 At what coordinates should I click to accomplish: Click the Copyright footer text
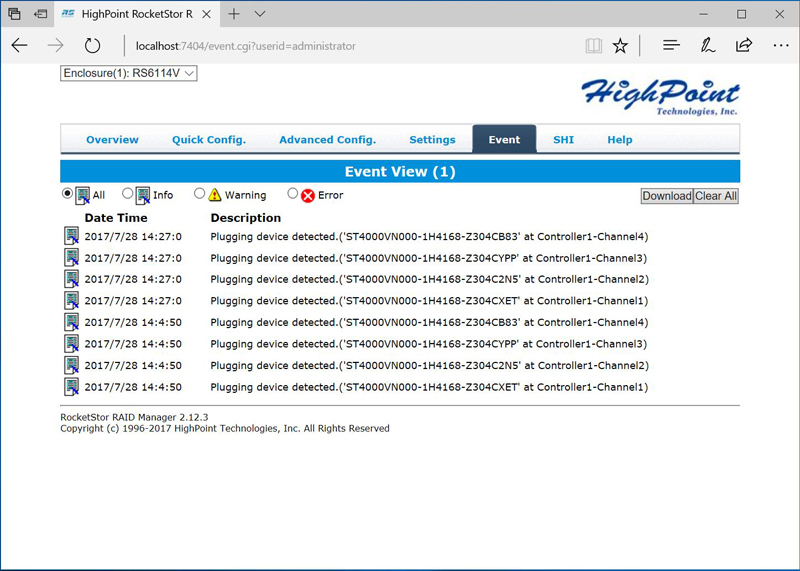coord(225,429)
